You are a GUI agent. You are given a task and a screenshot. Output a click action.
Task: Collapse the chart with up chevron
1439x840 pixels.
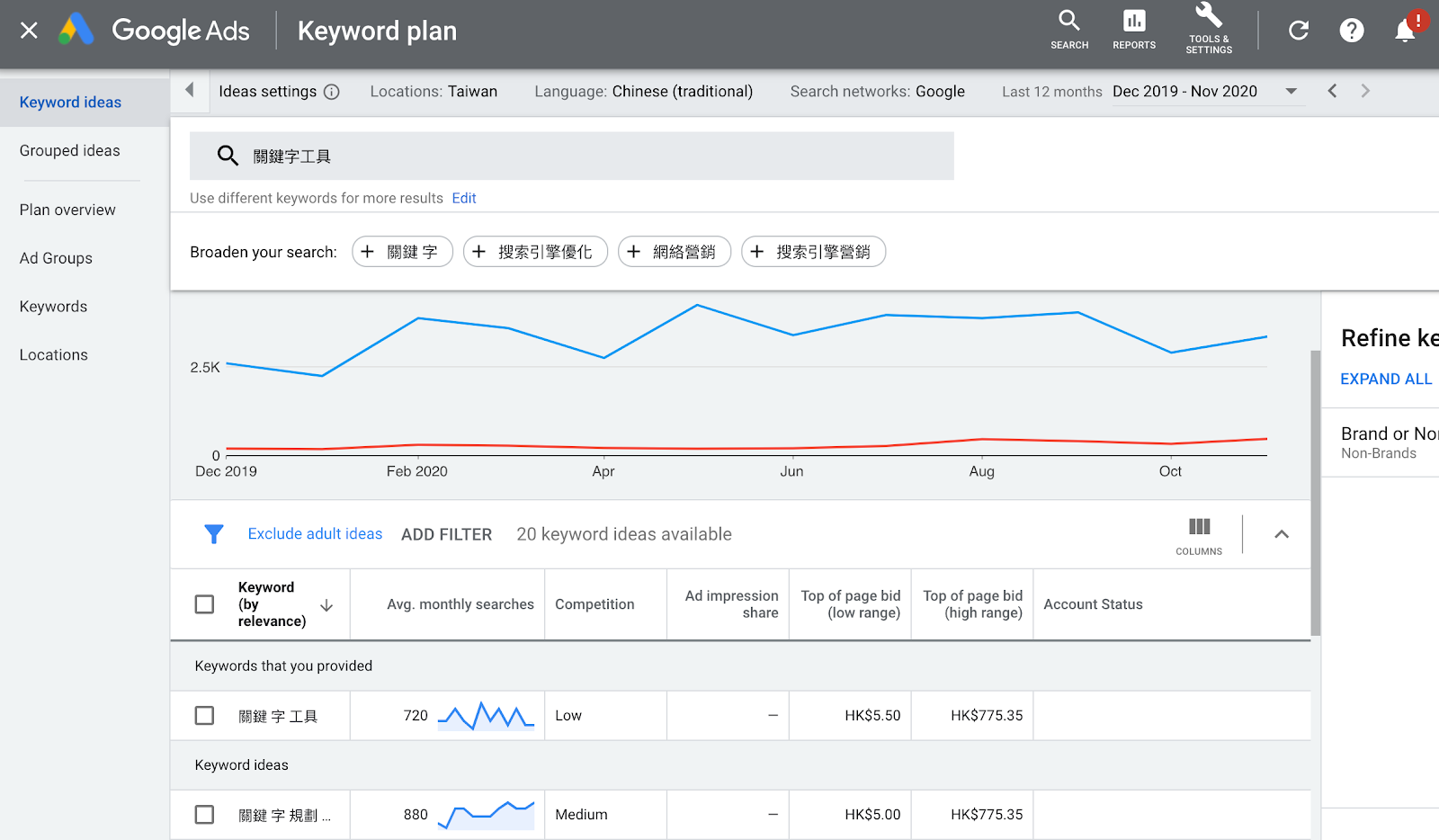coord(1282,534)
